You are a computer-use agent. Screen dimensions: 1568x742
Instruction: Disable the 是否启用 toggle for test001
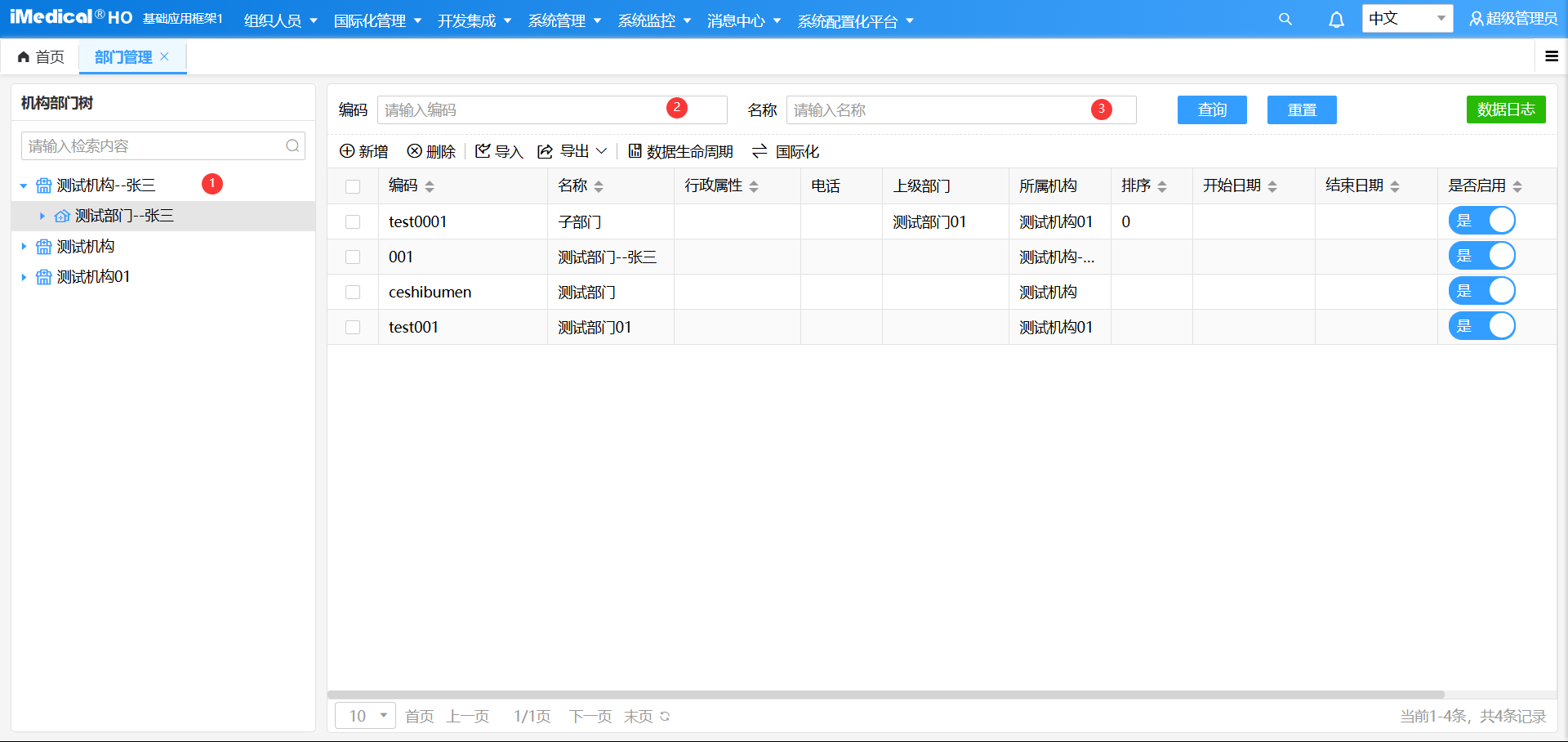[1481, 326]
